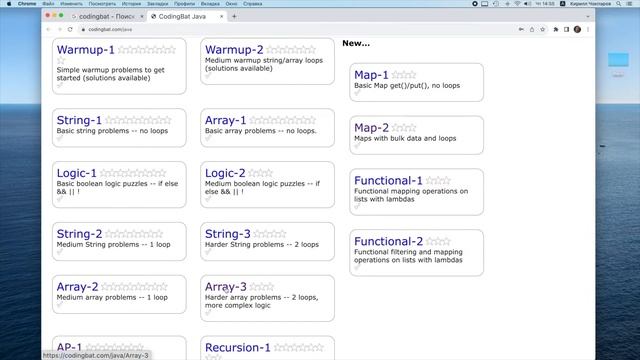Open the Справка menu
This screenshot has width=640, height=360.
coord(253,4)
